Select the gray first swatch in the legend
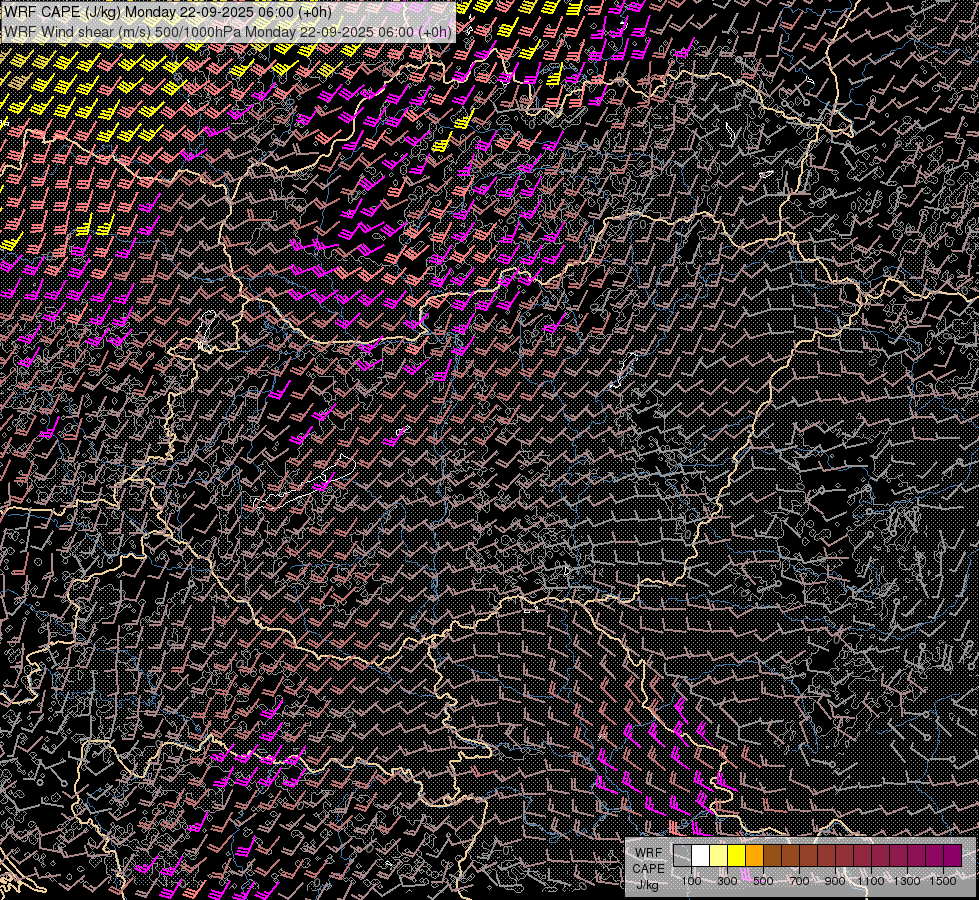979x900 pixels. [x=682, y=855]
